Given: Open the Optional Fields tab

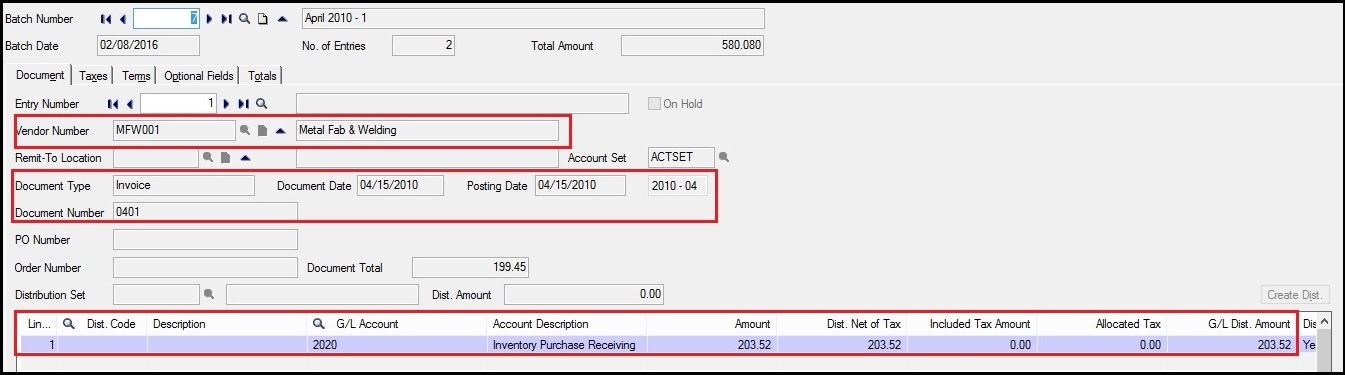Looking at the screenshot, I should [x=199, y=76].
